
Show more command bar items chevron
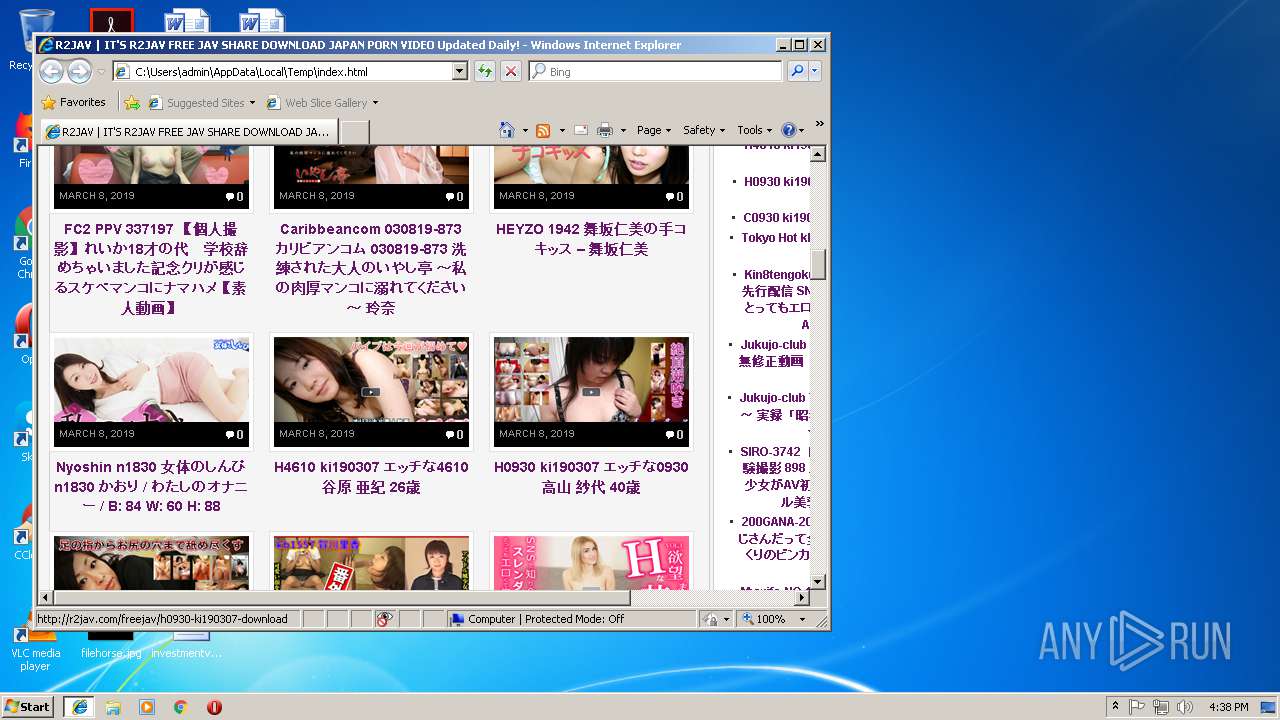click(819, 124)
